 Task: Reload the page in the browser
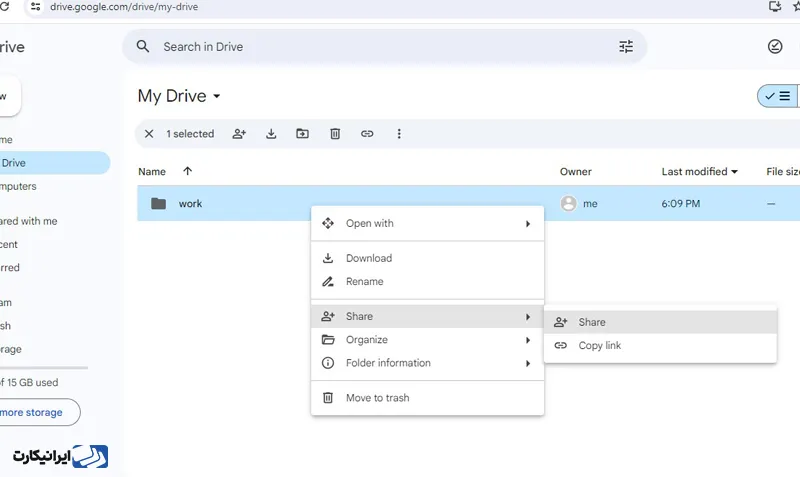pos(5,7)
